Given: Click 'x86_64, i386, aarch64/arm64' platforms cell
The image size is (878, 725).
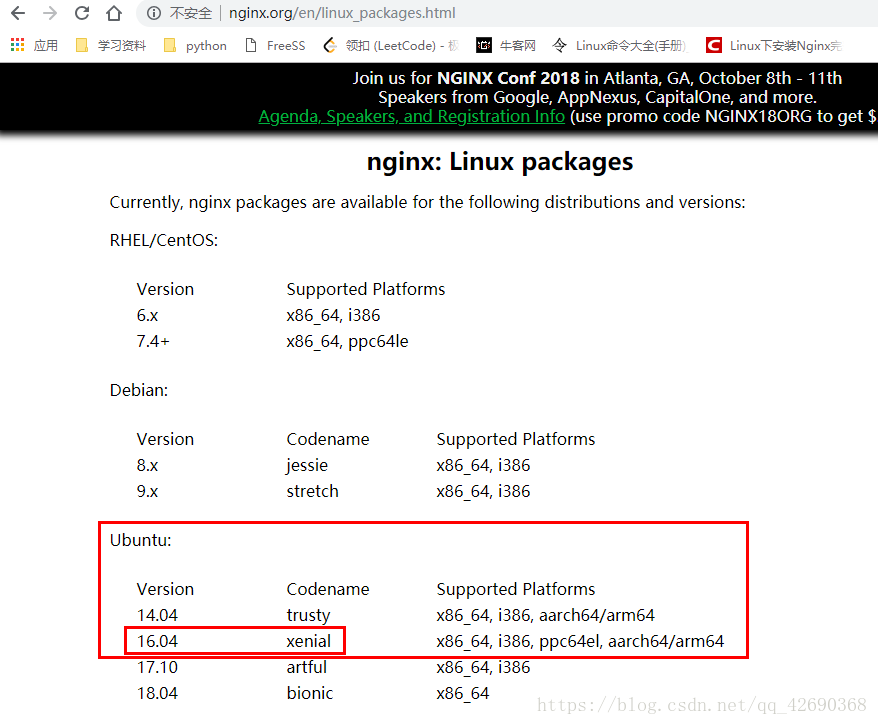Looking at the screenshot, I should pyautogui.click(x=545, y=615).
